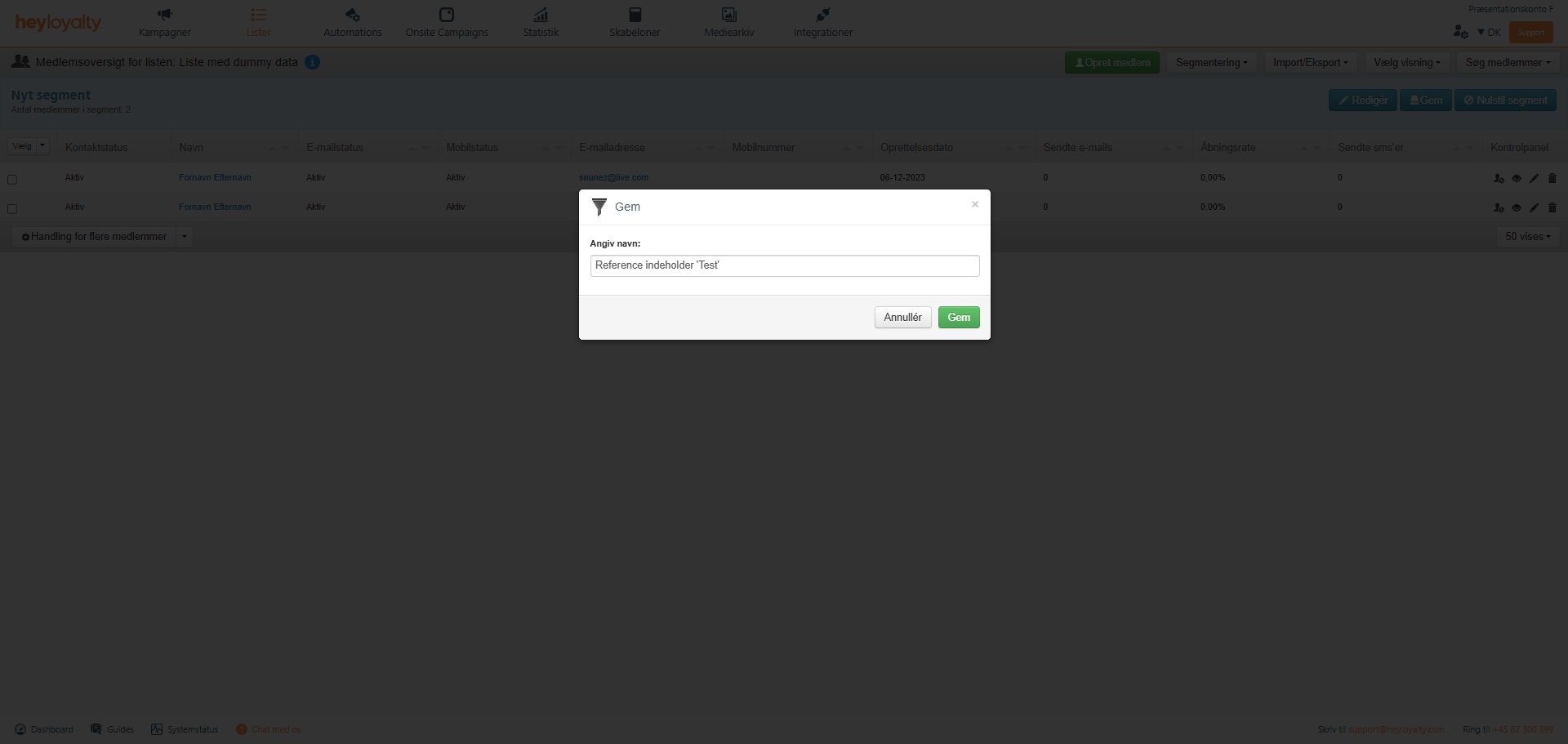Click Annullér to cancel the dialog
This screenshot has height=744, width=1568.
pyautogui.click(x=902, y=318)
